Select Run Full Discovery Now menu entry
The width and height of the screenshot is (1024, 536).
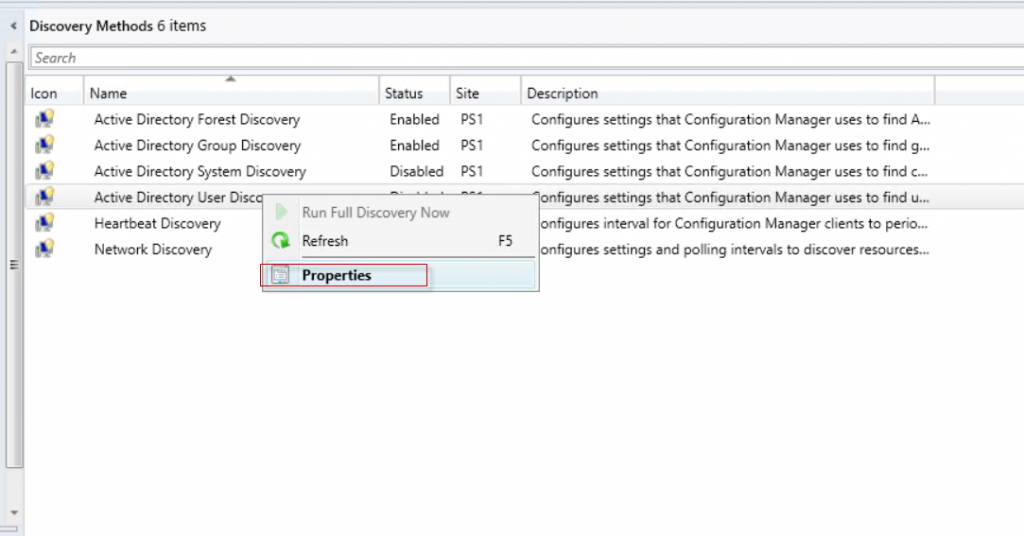point(400,212)
